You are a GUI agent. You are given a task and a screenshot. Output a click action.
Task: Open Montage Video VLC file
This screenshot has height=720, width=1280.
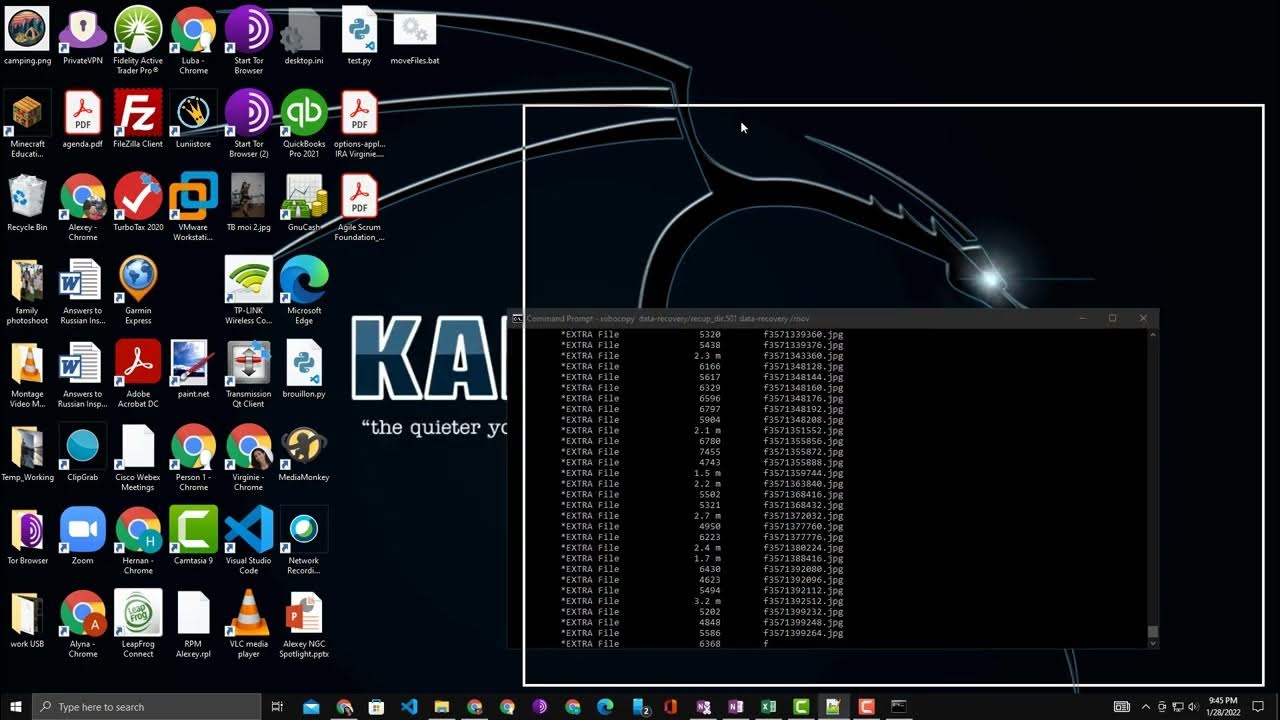[27, 374]
